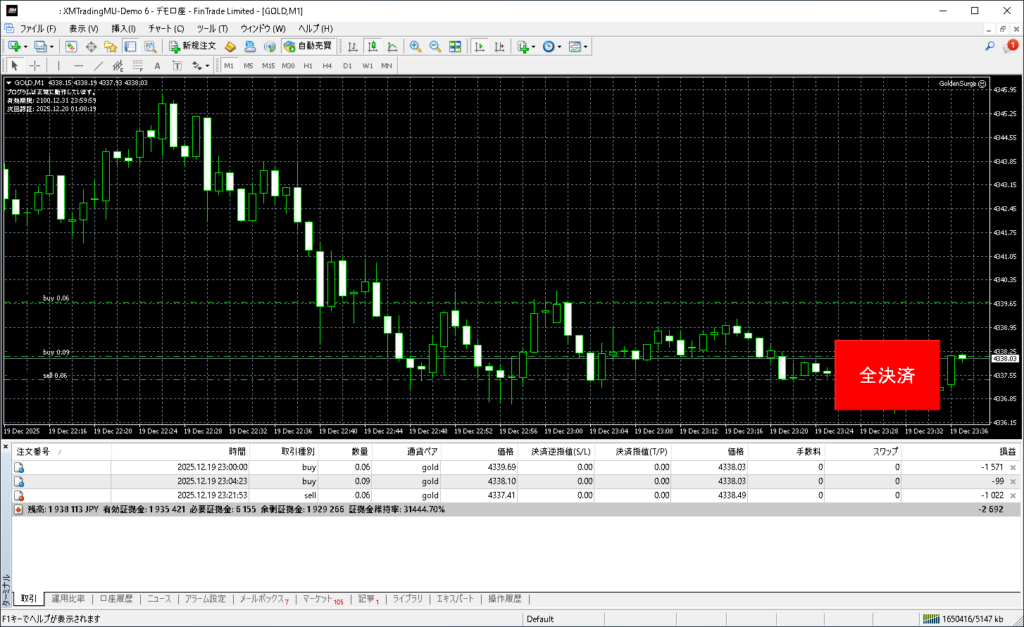The image size is (1024, 627).
Task: Select the zoom out magnifier icon
Action: [435, 46]
